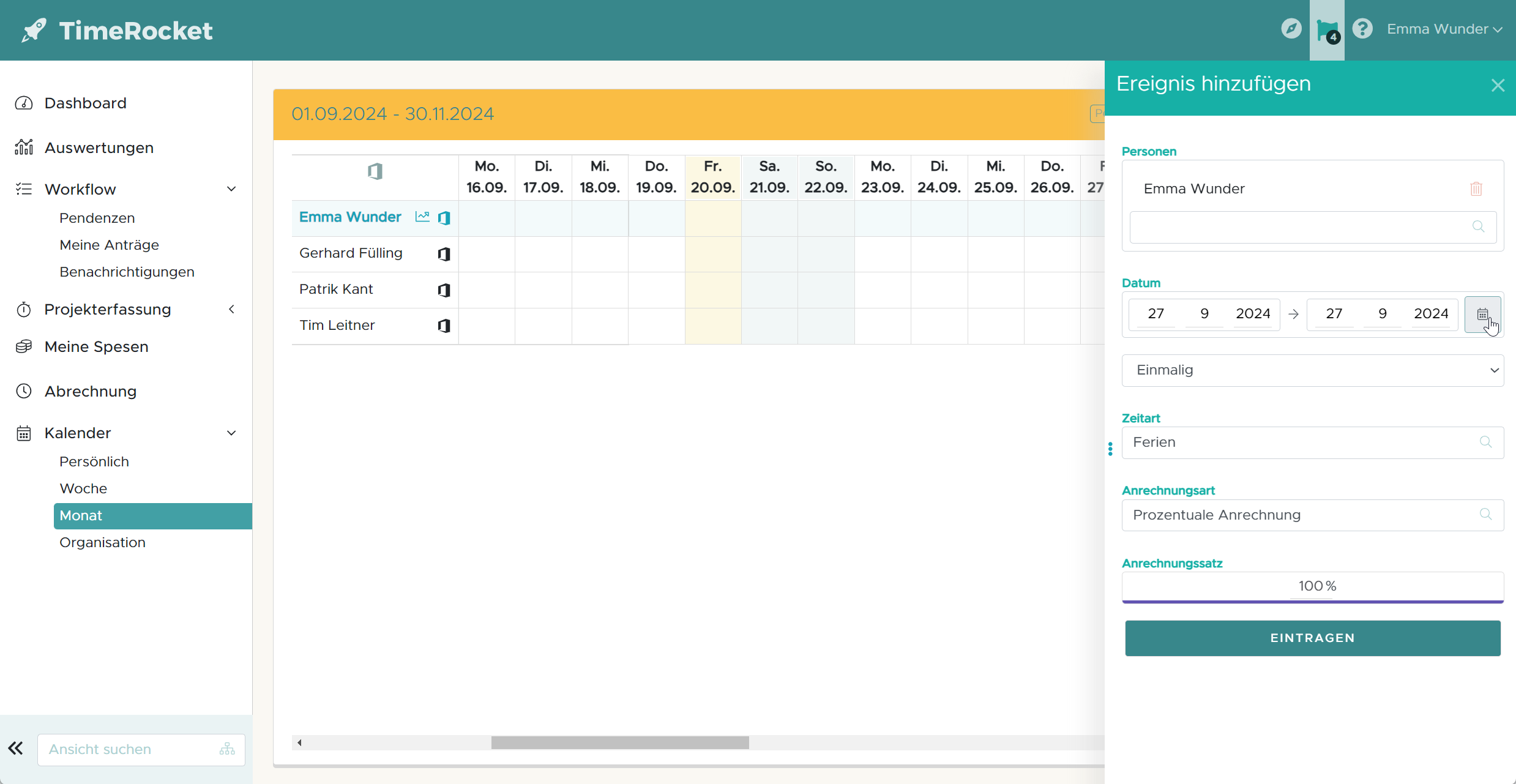Open the Einmalig recurrence dropdown
The height and width of the screenshot is (784, 1516).
point(1312,370)
